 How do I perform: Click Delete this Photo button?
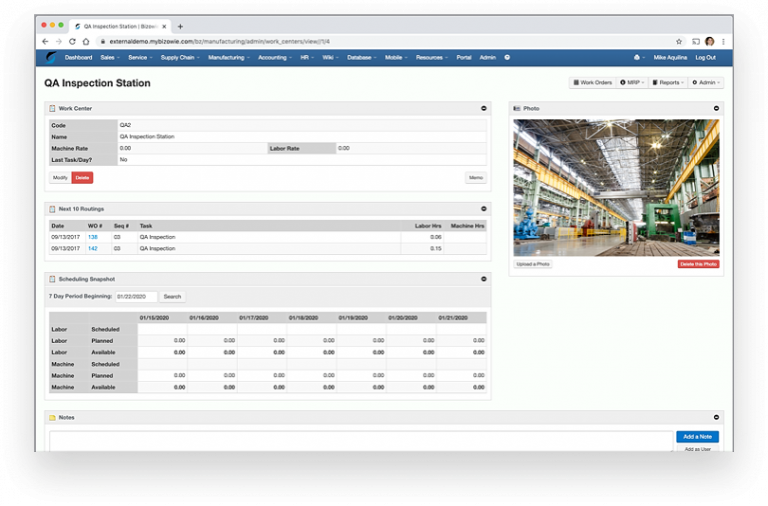tap(698, 264)
